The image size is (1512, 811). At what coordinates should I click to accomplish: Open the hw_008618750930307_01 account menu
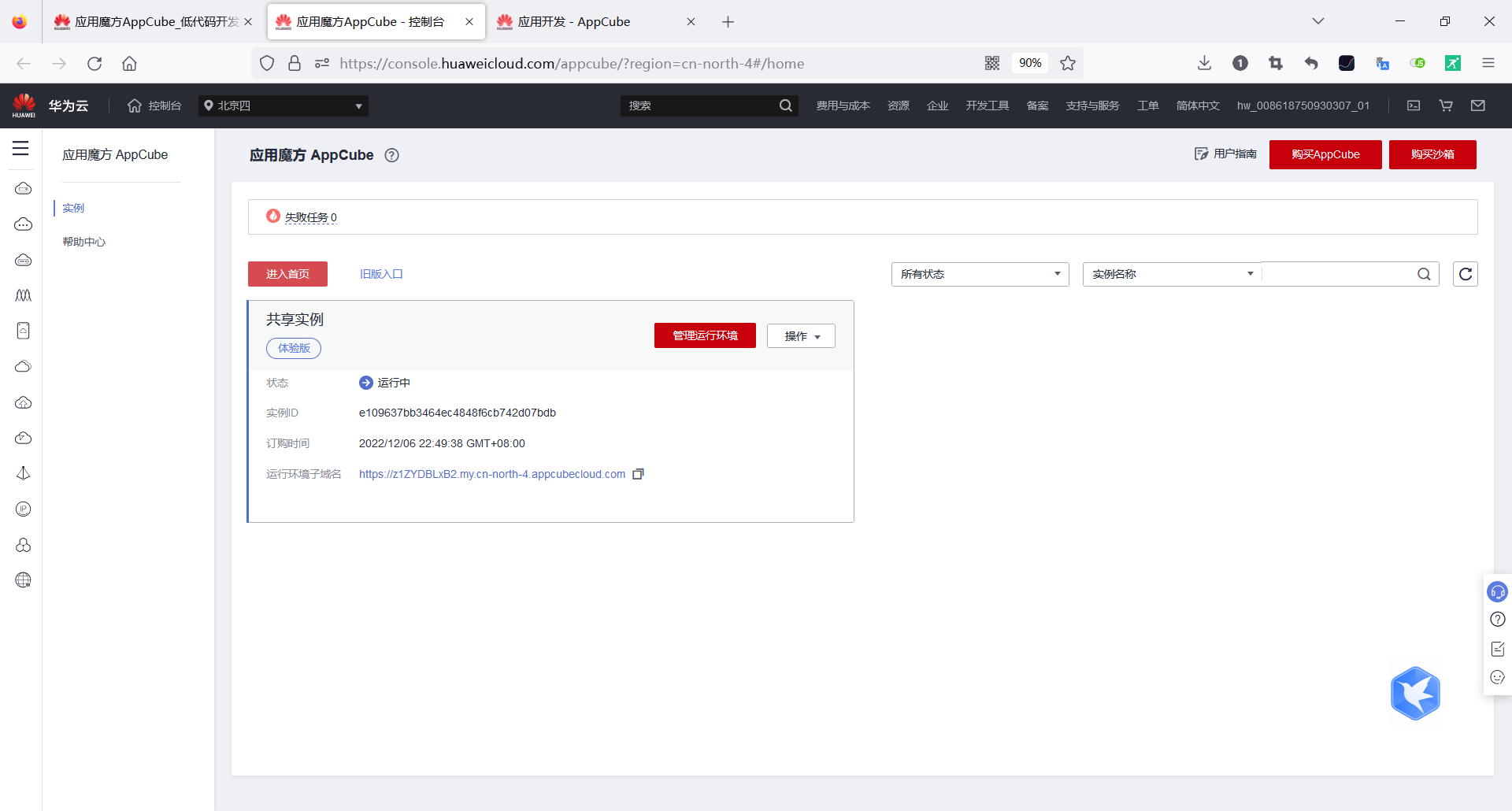click(1303, 106)
